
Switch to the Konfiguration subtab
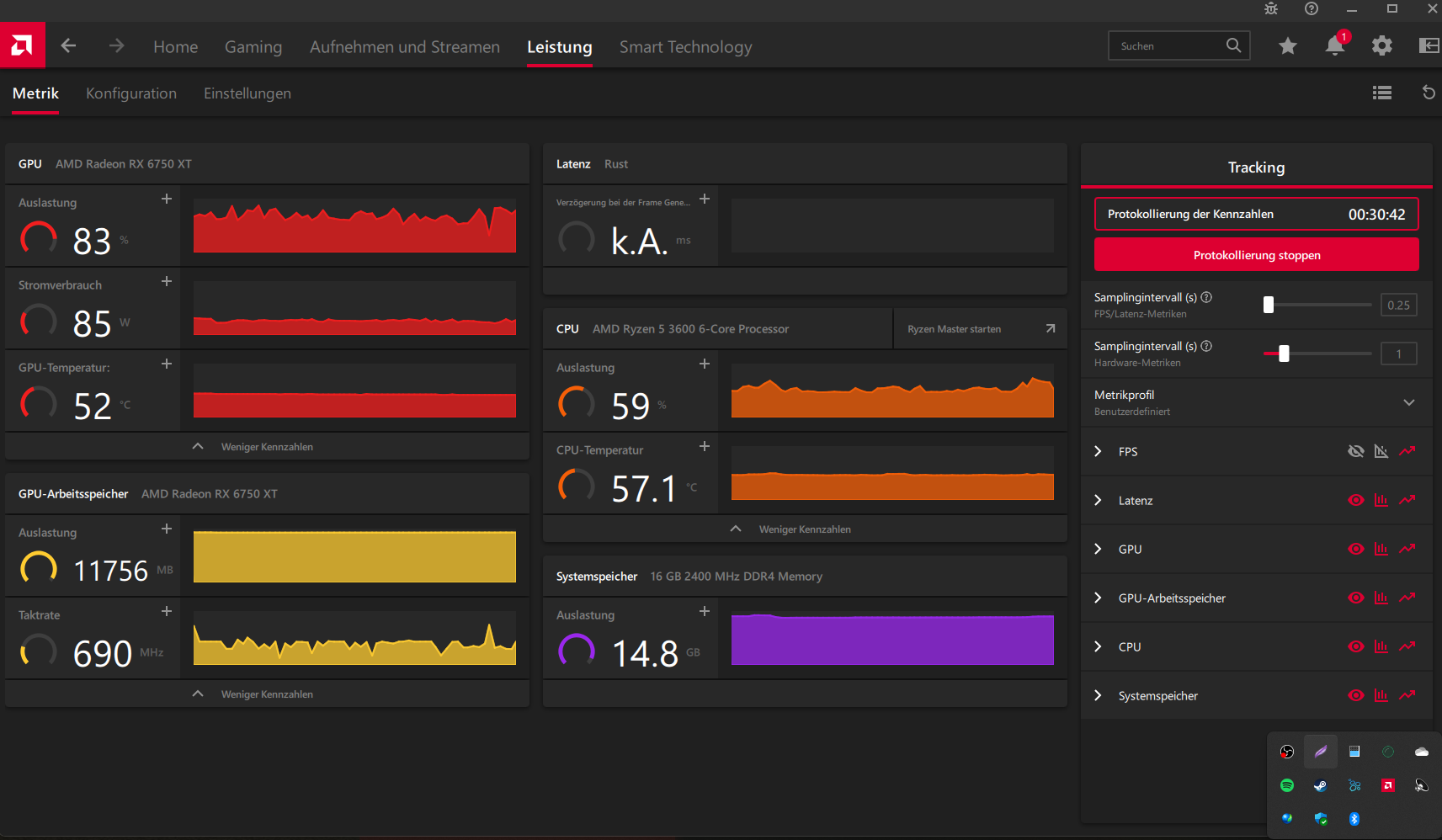tap(131, 93)
